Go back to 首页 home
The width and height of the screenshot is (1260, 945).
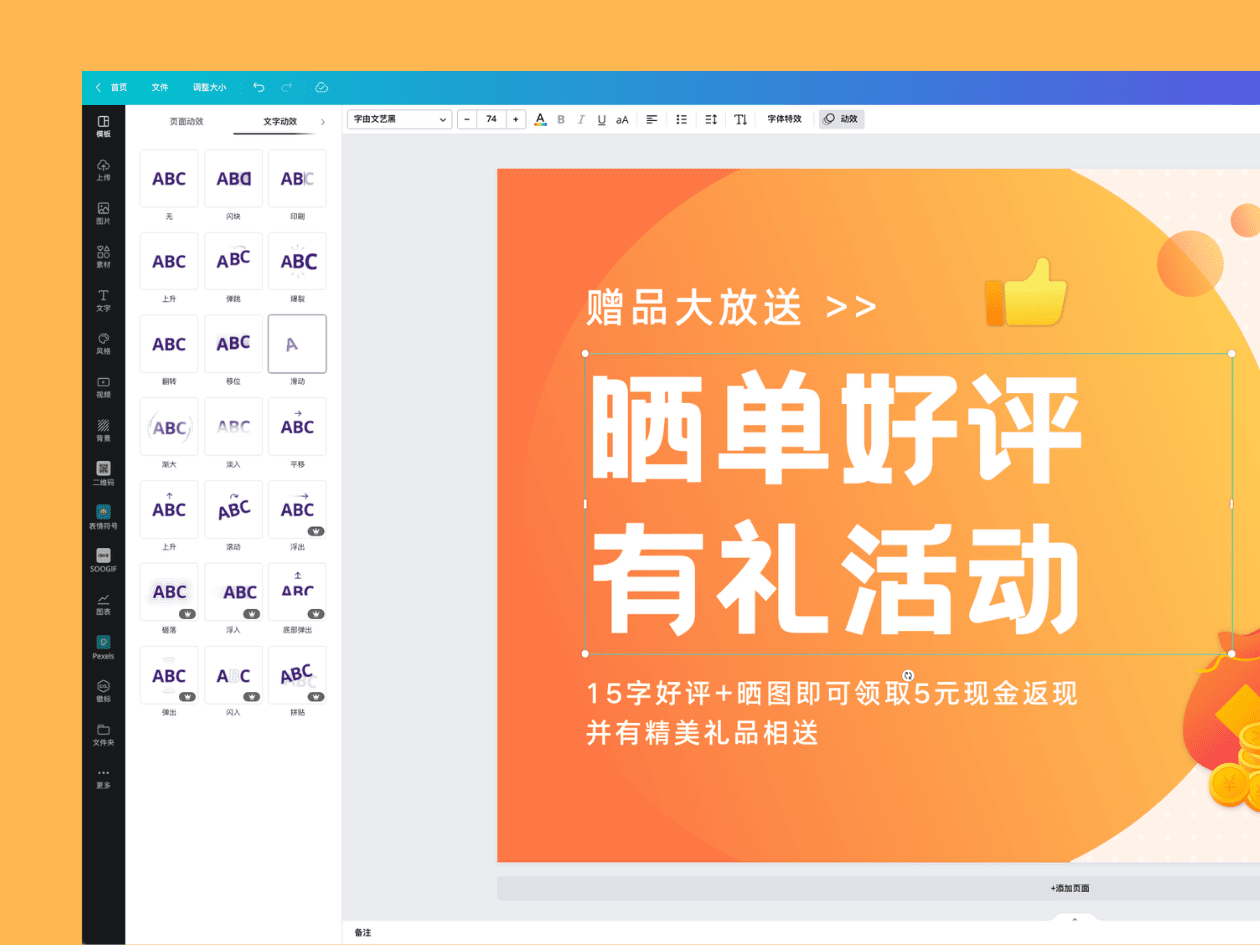111,88
